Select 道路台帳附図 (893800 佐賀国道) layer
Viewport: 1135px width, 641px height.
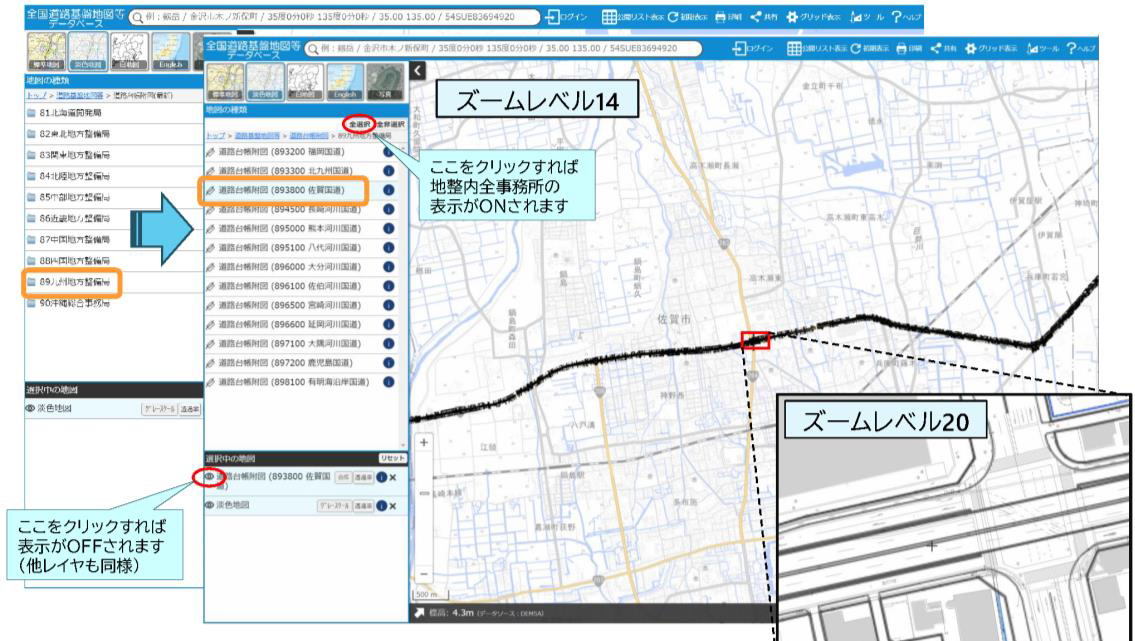coord(280,188)
